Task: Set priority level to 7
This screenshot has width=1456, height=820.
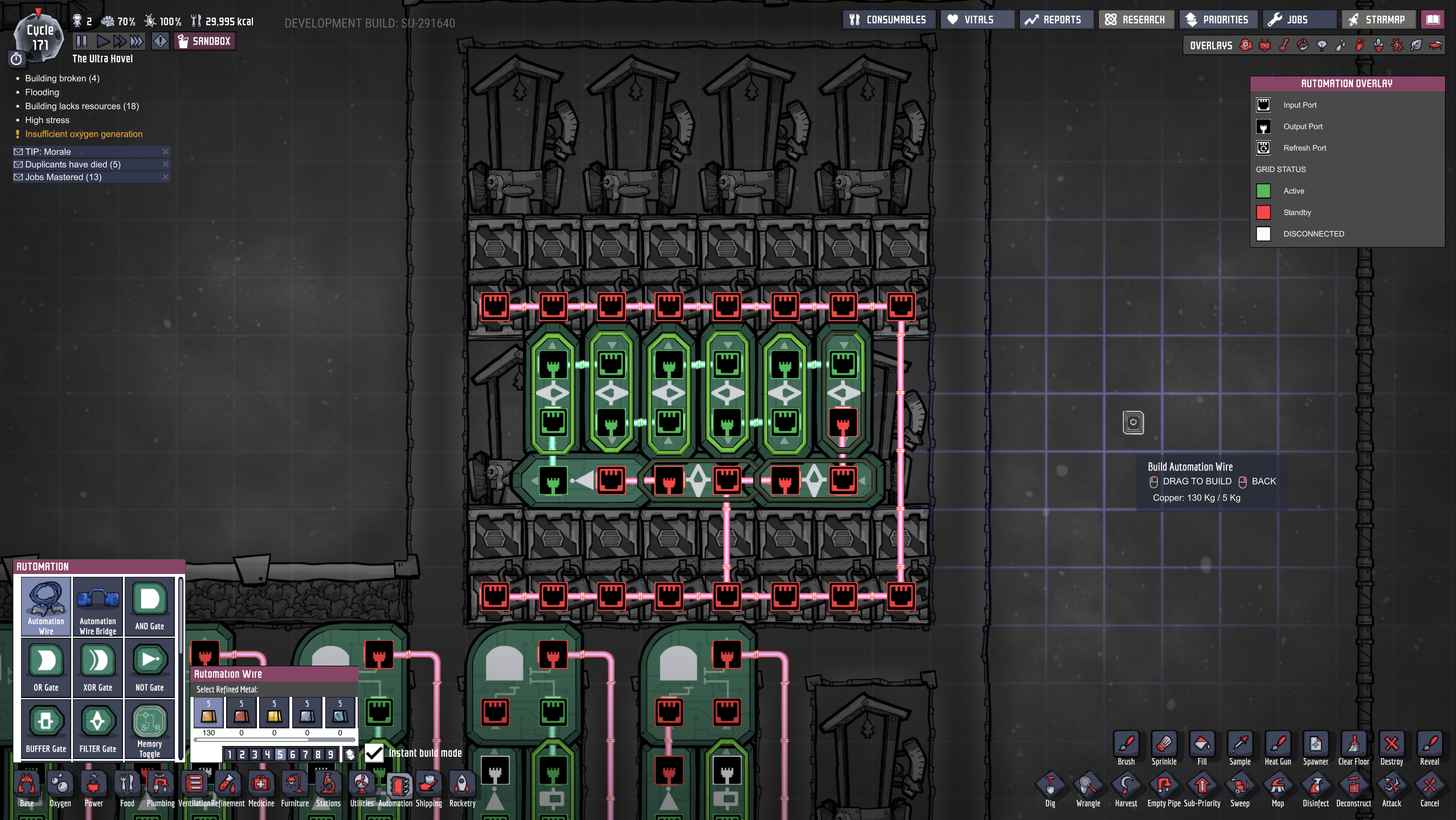Action: point(305,755)
